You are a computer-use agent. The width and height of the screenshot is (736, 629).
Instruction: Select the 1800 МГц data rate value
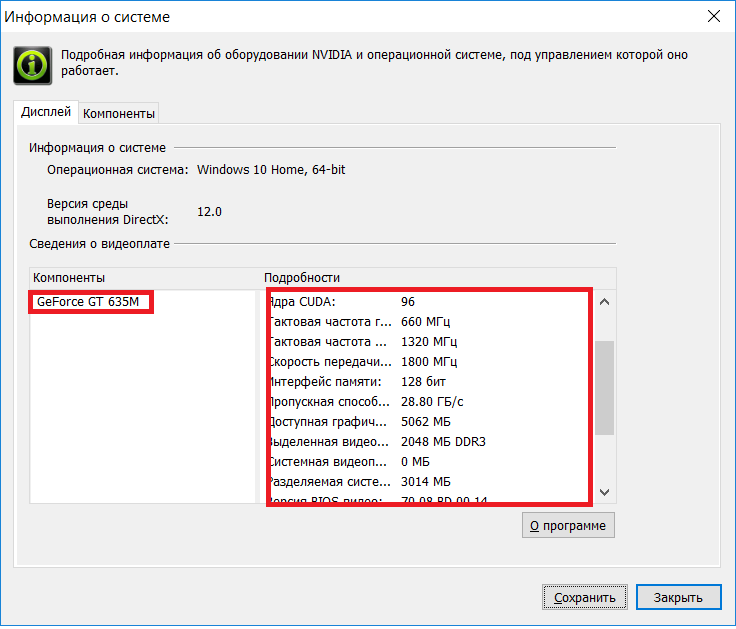(429, 362)
